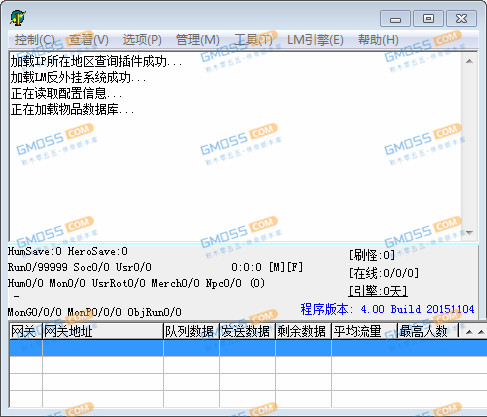Click the 队列数据 column header
The image size is (487, 417).
click(x=191, y=331)
